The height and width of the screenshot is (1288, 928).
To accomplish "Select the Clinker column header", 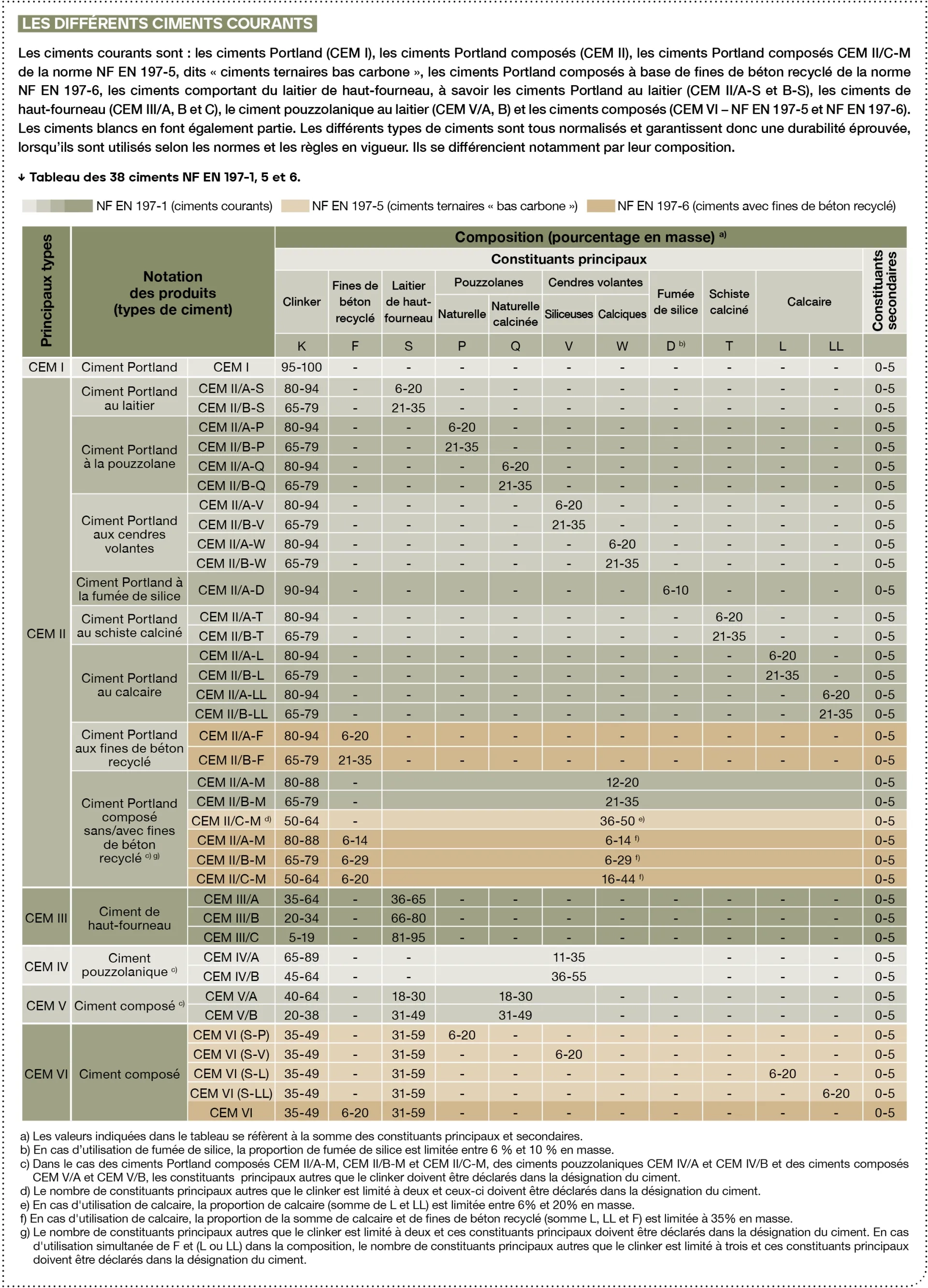I will coord(302,302).
